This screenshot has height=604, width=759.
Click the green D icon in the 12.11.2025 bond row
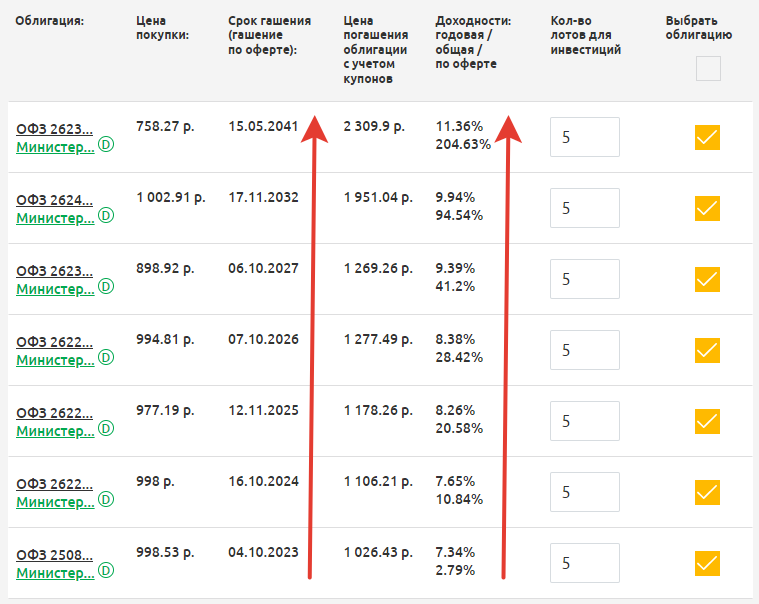click(x=105, y=429)
